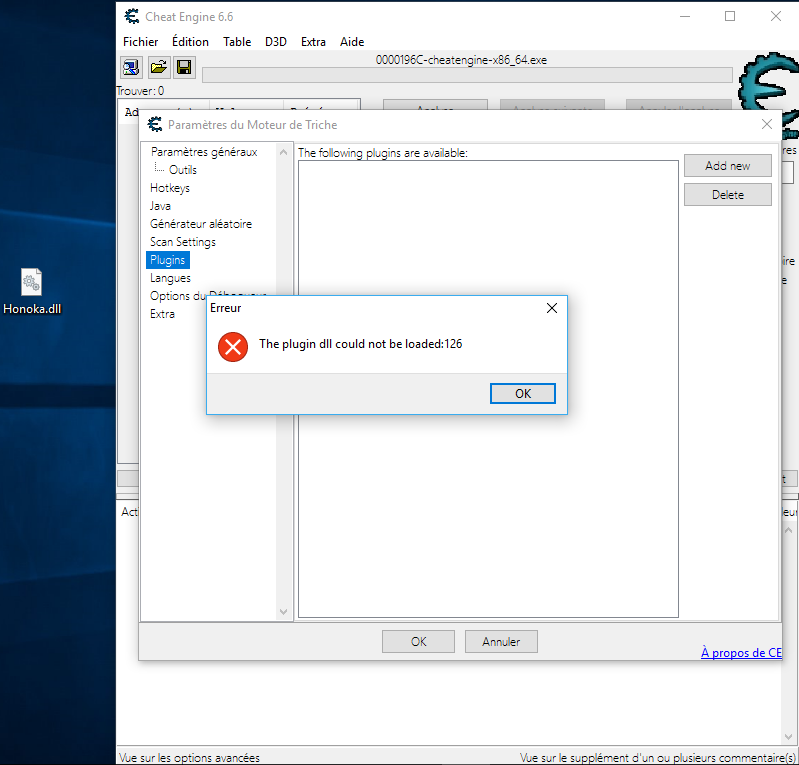Click the red error icon in the dialog
799x765 pixels.
tap(233, 347)
